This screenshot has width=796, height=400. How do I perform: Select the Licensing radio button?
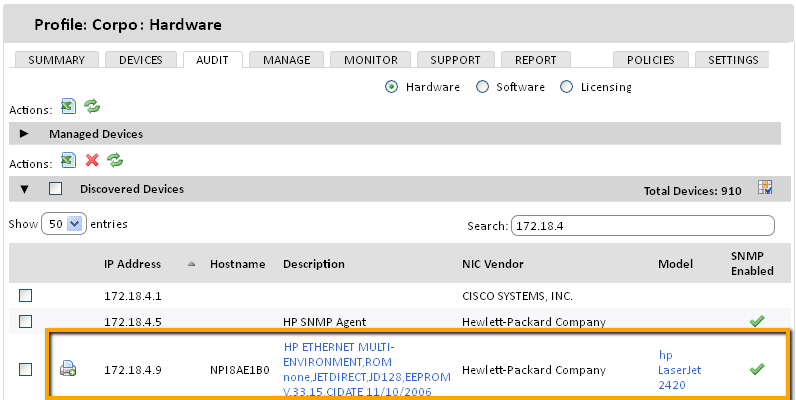[x=567, y=87]
